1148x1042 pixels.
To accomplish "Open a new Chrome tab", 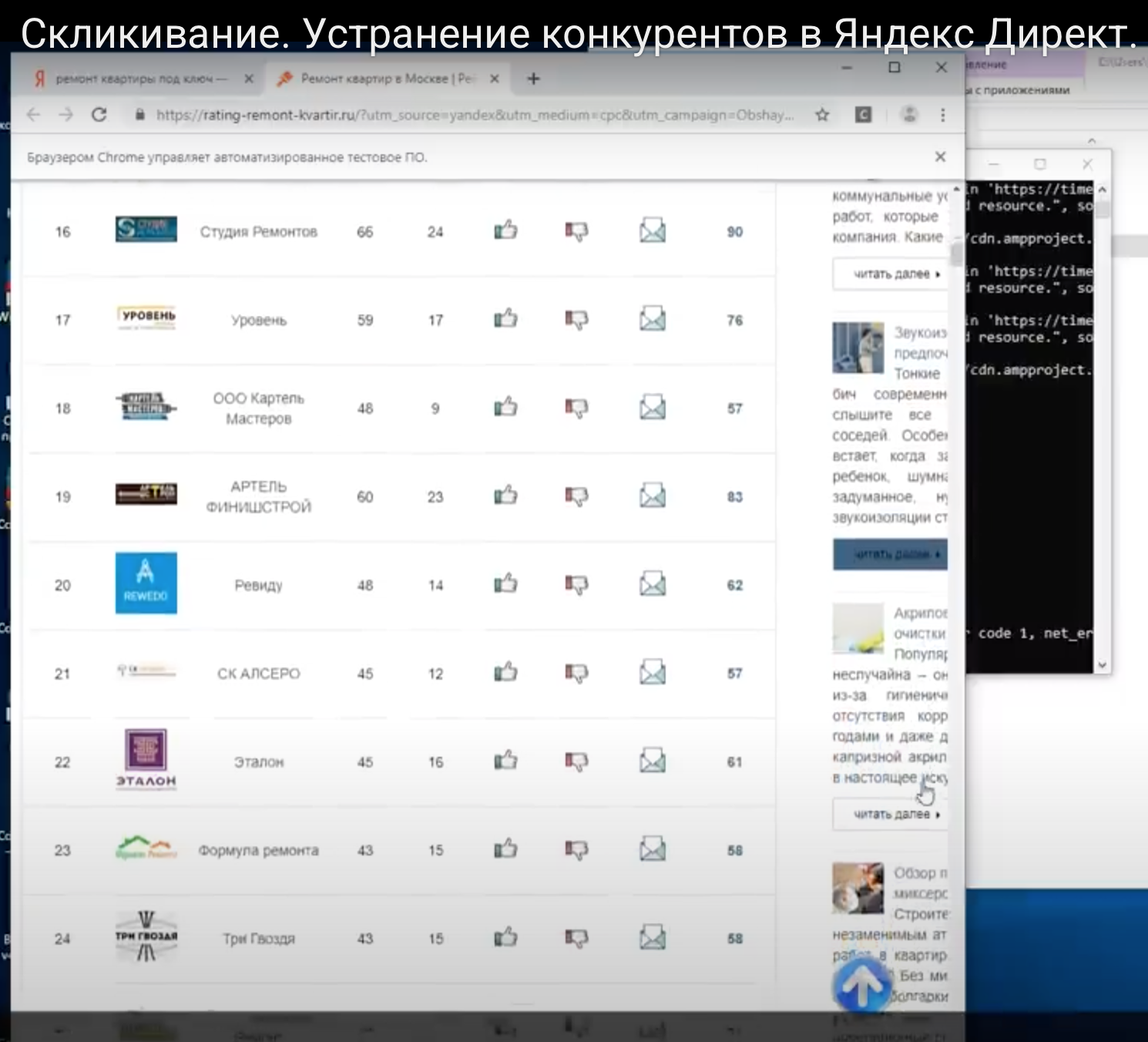I will [533, 79].
